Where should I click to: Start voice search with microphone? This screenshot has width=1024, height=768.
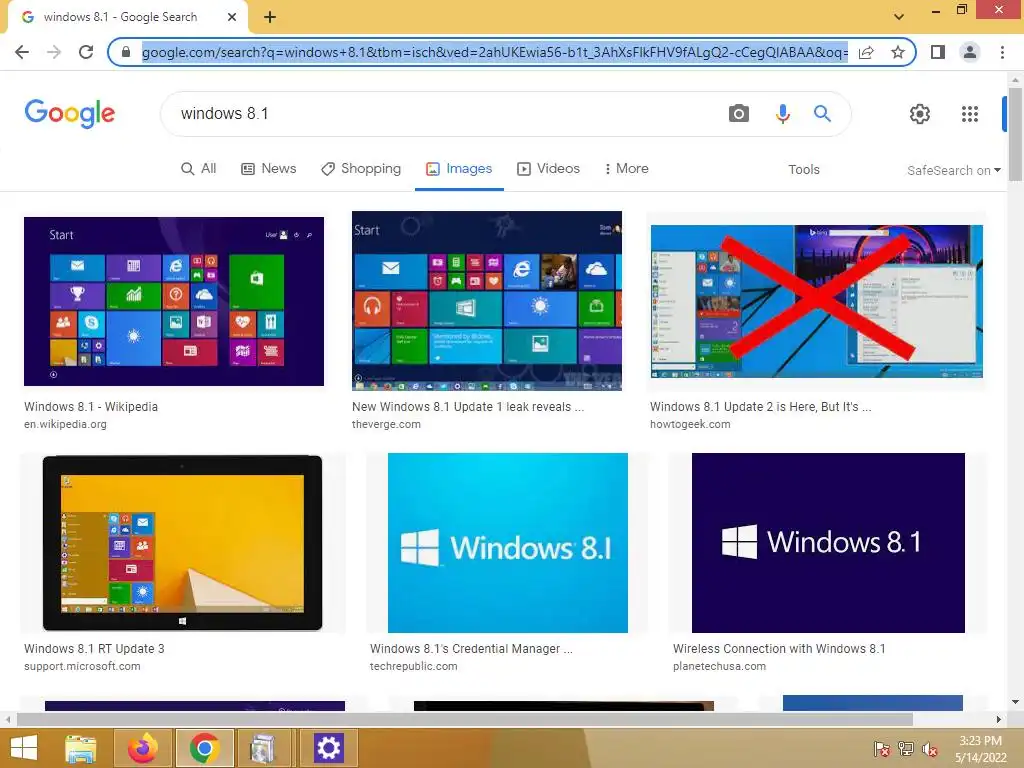pyautogui.click(x=782, y=114)
